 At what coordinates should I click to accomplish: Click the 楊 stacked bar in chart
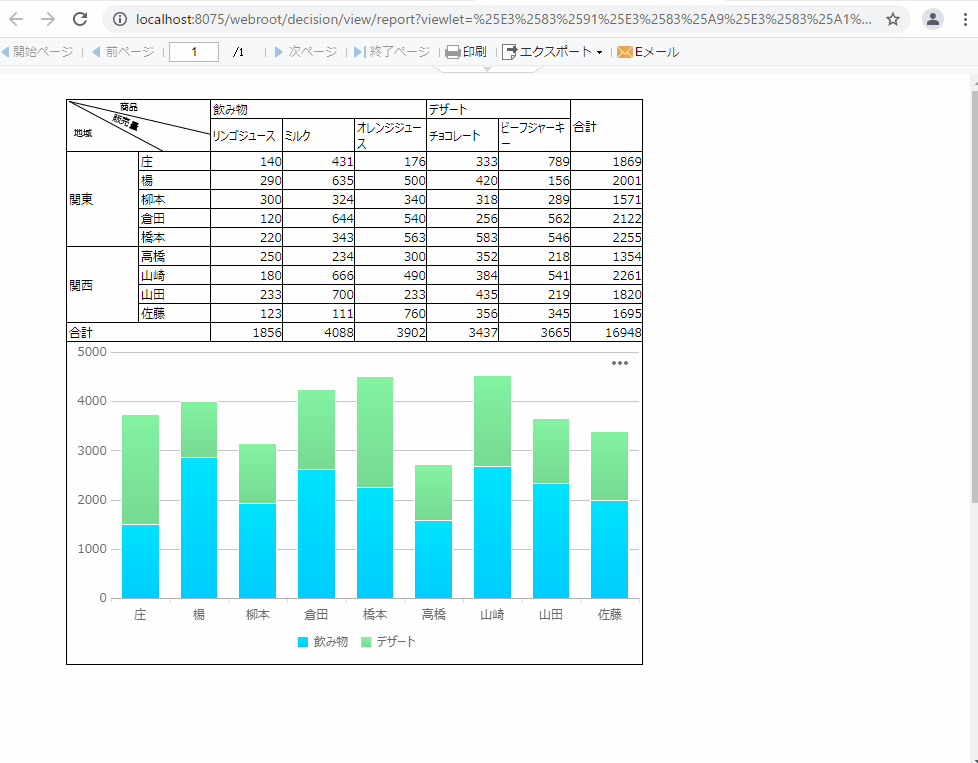pyautogui.click(x=199, y=500)
